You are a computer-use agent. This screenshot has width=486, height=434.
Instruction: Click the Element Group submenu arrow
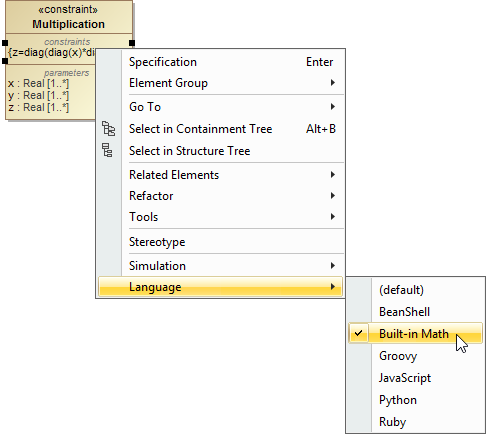pyautogui.click(x=333, y=83)
